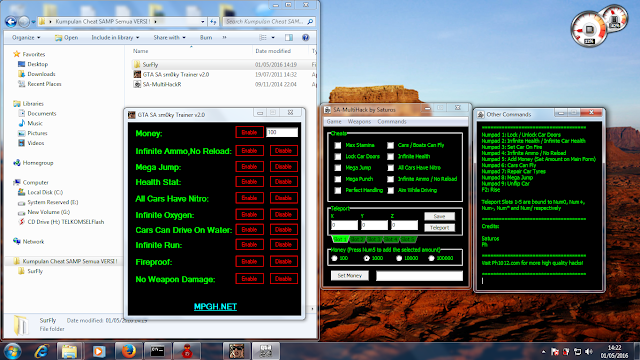Open the Game menu in SA-MultiHack
Screen dimensions: 640x360
coord(334,122)
